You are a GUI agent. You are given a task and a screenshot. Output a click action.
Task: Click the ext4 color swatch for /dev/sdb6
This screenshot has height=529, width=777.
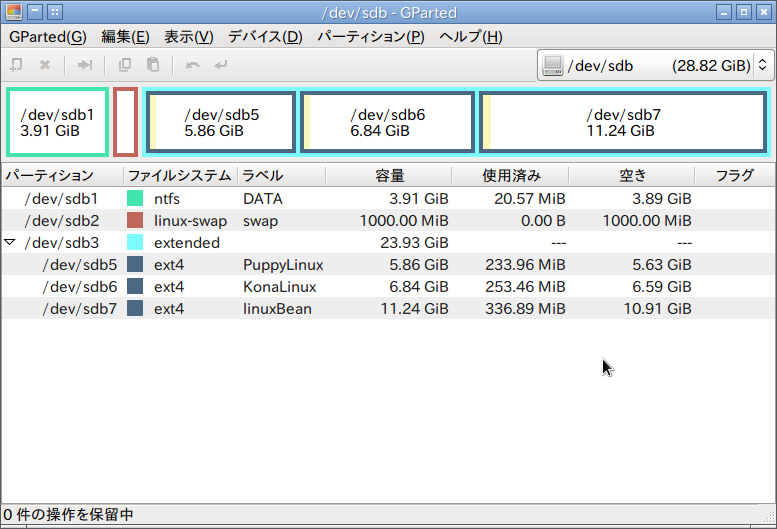coord(135,286)
